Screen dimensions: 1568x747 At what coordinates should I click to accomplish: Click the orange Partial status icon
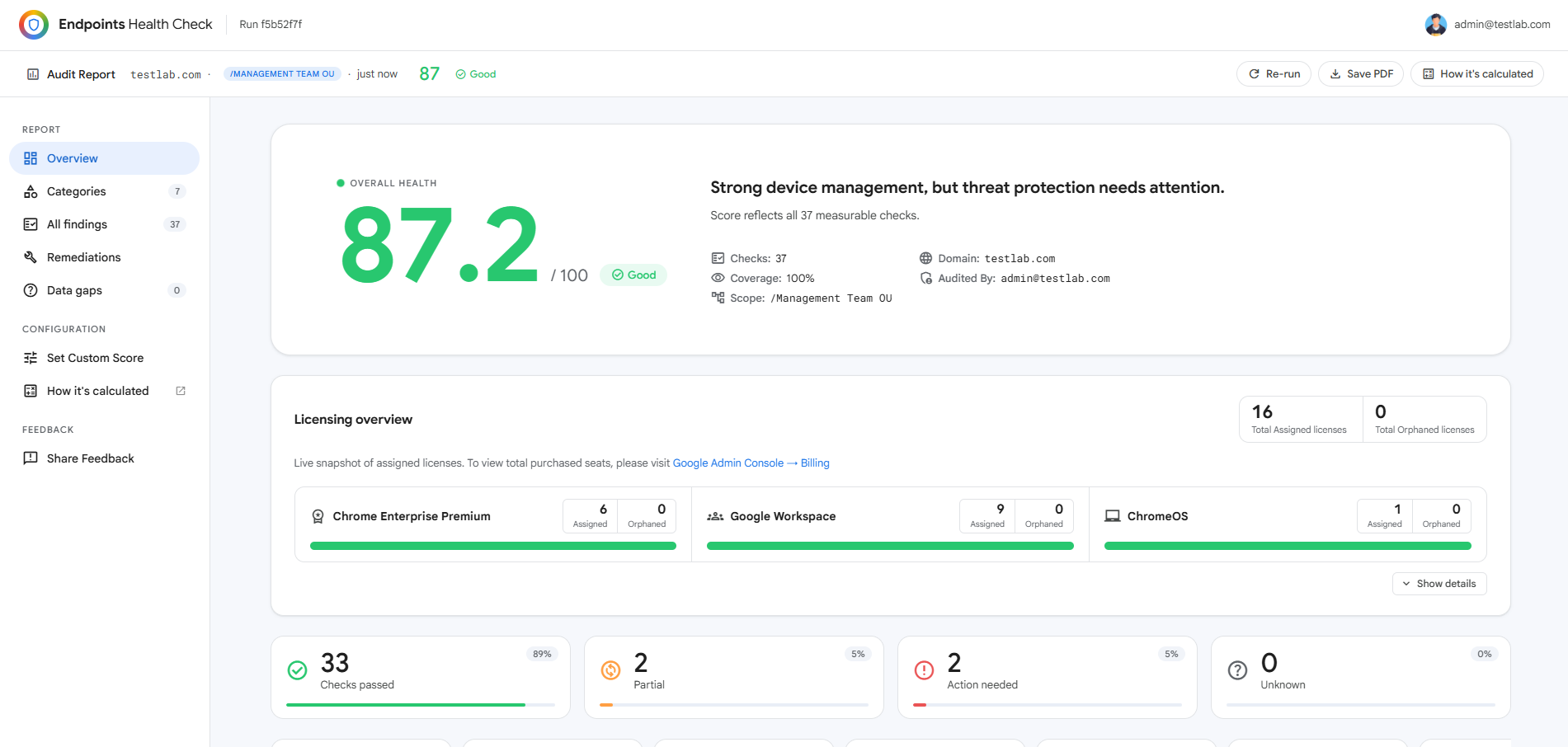[610, 670]
